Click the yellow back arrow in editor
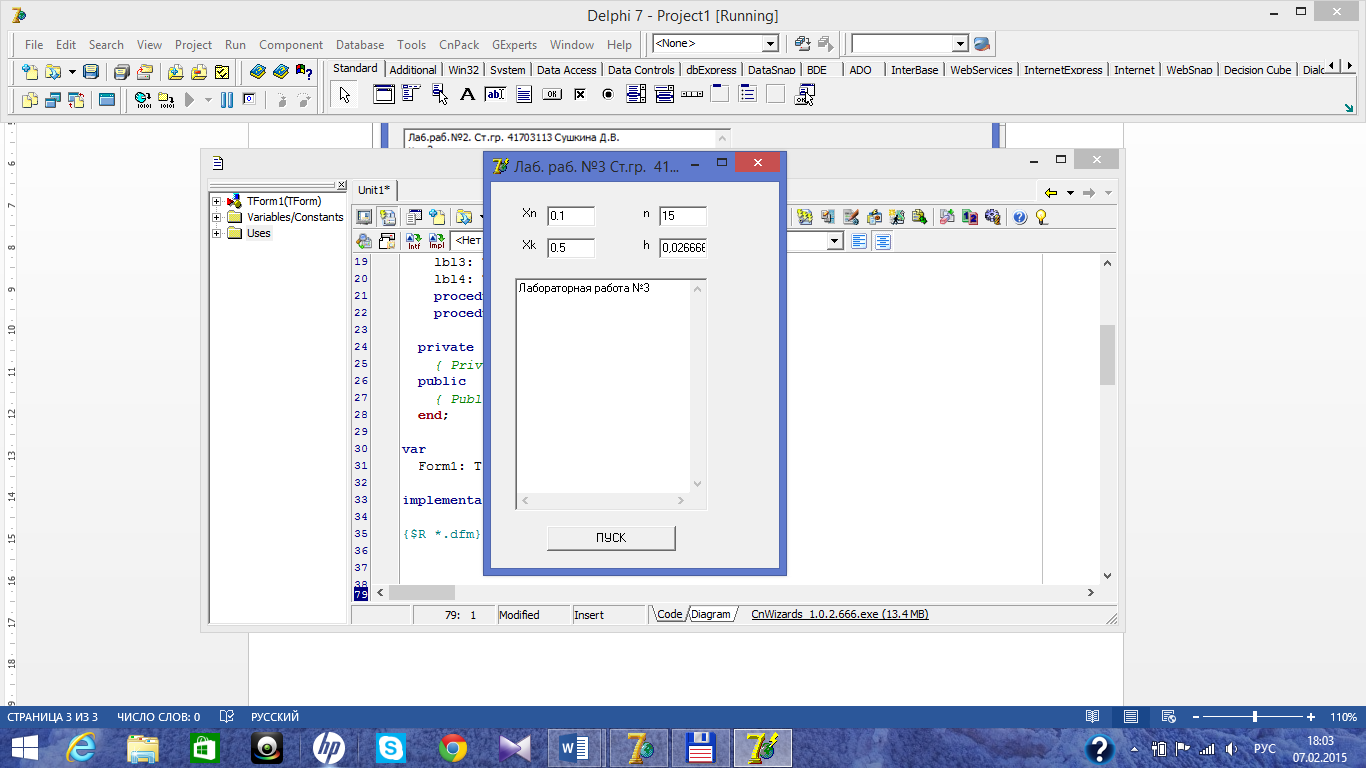Screen dimensions: 1366x768 click(1050, 192)
